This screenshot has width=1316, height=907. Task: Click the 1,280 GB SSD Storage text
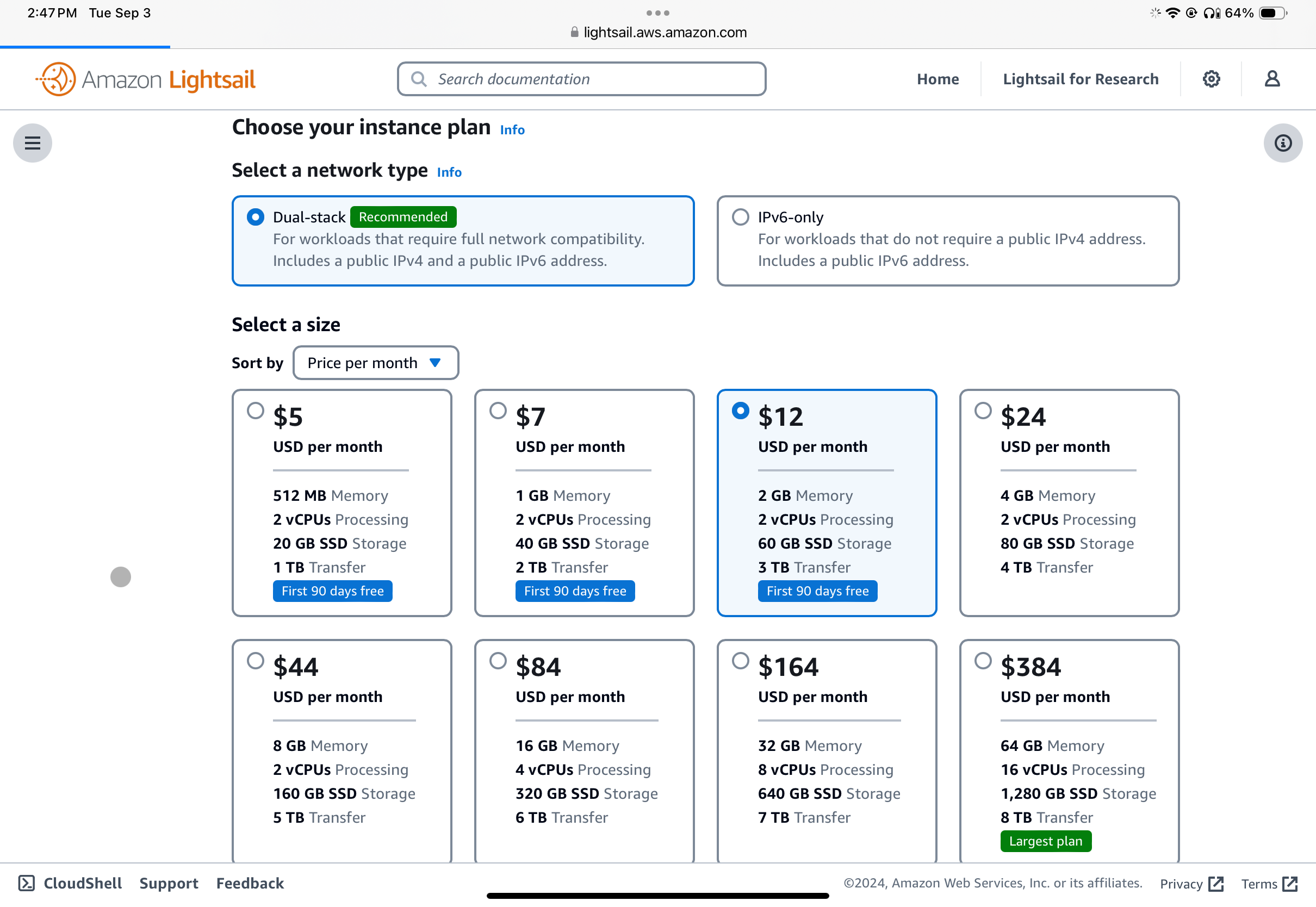(1078, 793)
